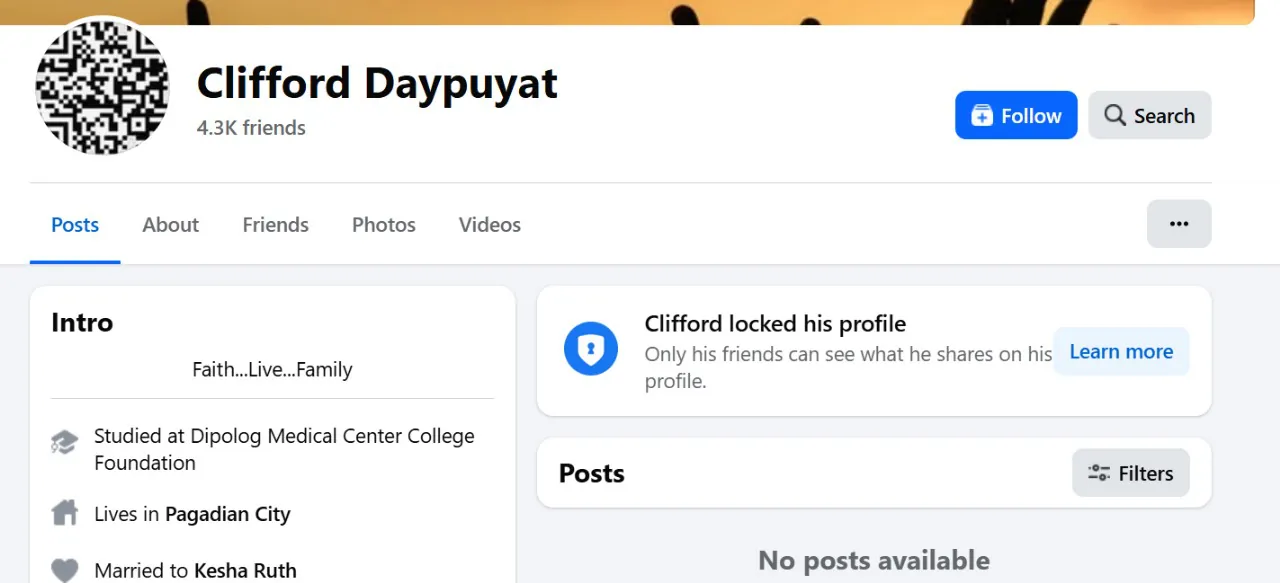Select the Posts tab

coord(75,225)
